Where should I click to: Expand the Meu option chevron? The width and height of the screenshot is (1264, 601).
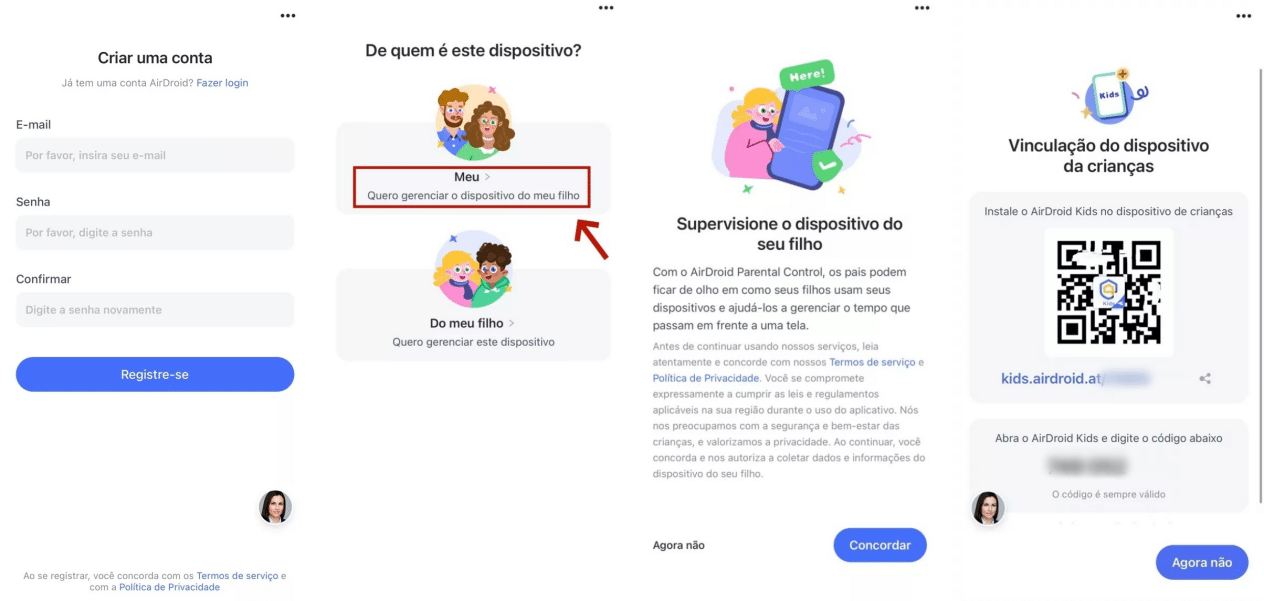pyautogui.click(x=487, y=178)
